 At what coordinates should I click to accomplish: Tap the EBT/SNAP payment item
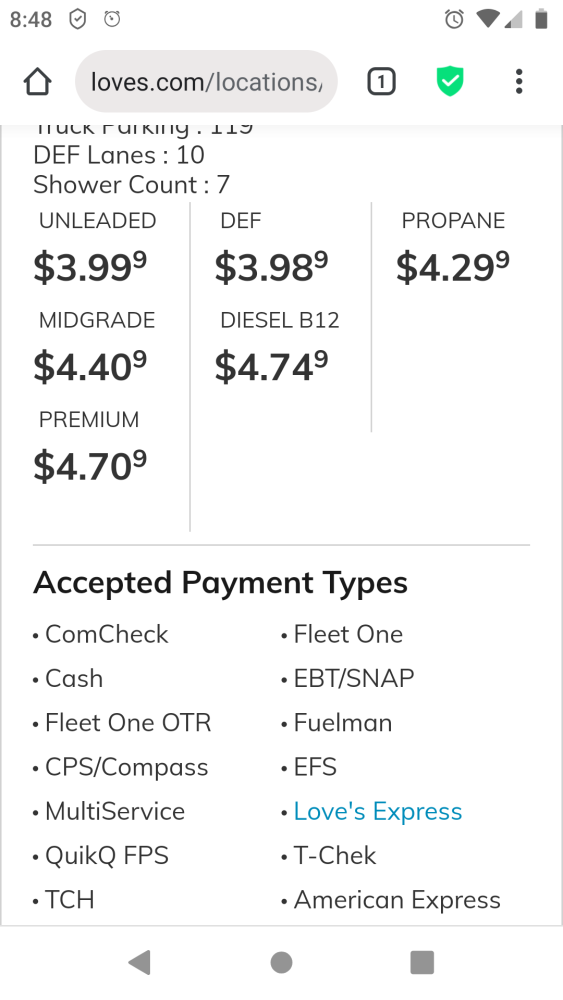point(354,679)
